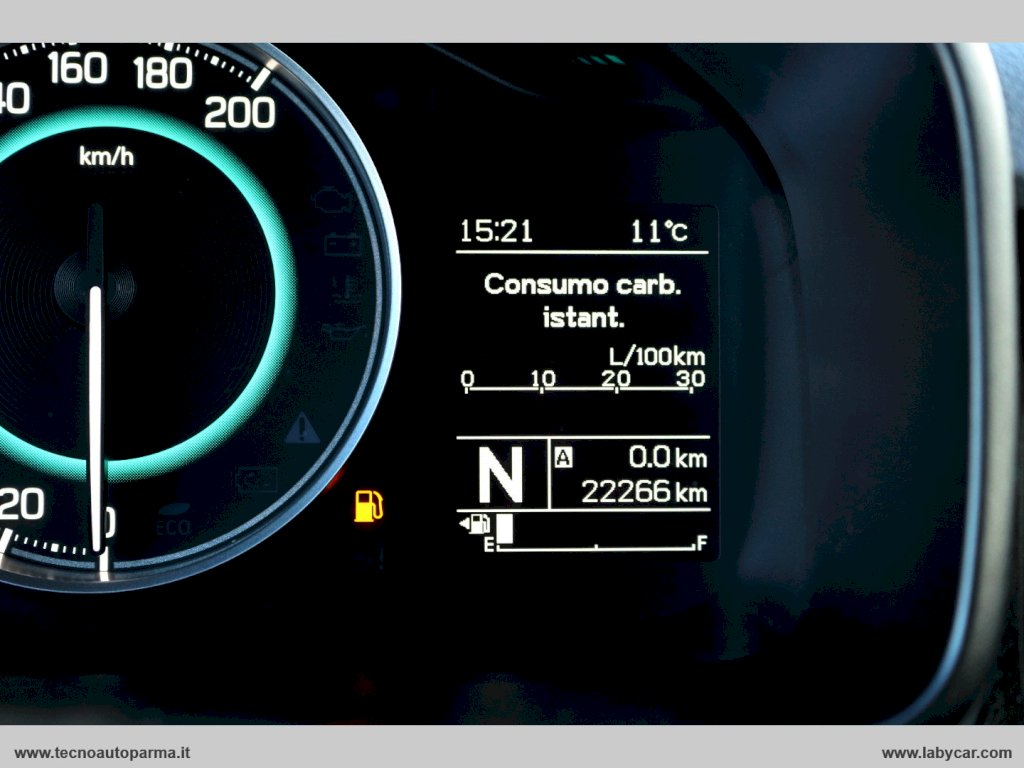
Task: Click the amber low fuel warning light
Action: [368, 506]
